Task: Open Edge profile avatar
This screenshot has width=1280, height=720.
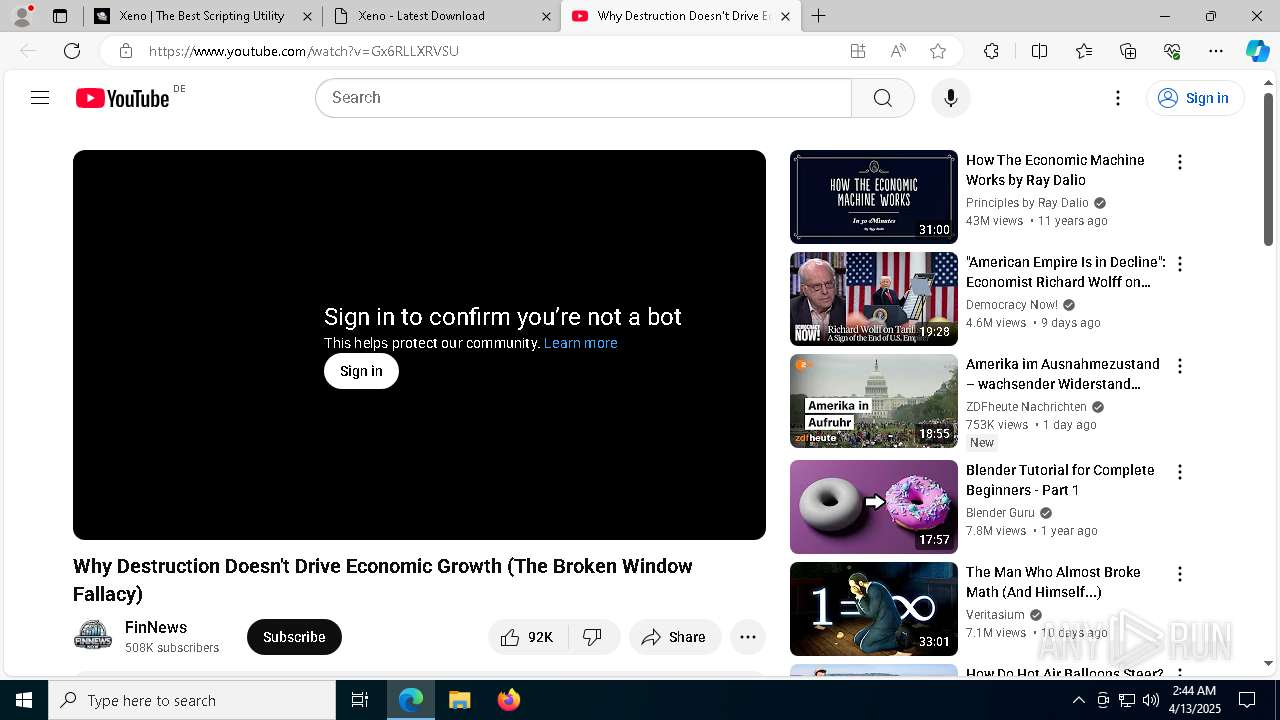Action: click(x=22, y=16)
